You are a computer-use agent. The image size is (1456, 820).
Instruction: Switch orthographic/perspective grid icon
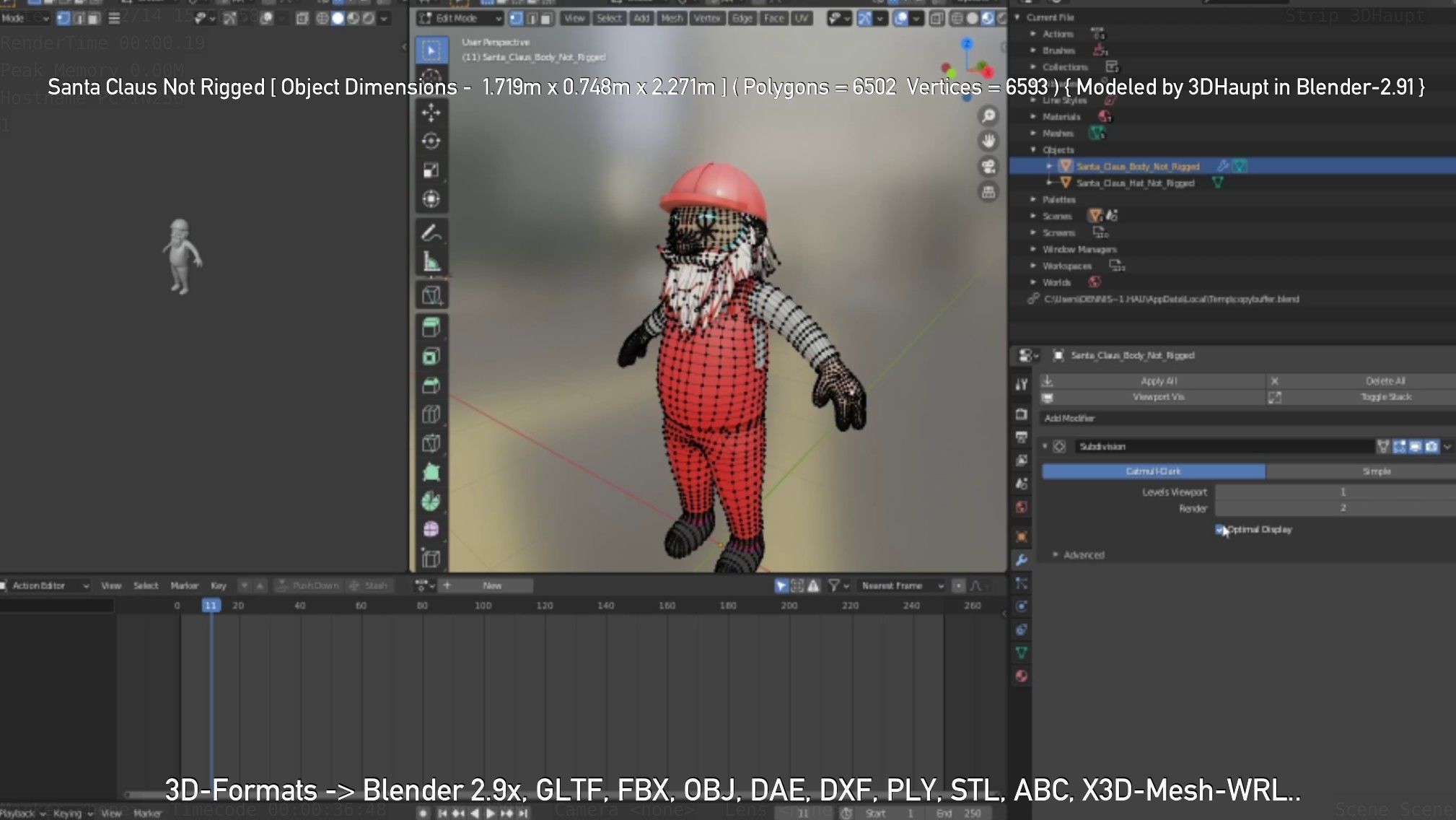[x=988, y=192]
